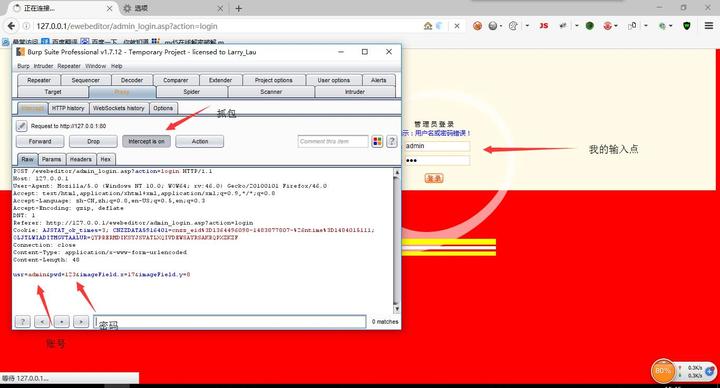Click the browser back arrow
720x388 pixels.
click(11, 26)
